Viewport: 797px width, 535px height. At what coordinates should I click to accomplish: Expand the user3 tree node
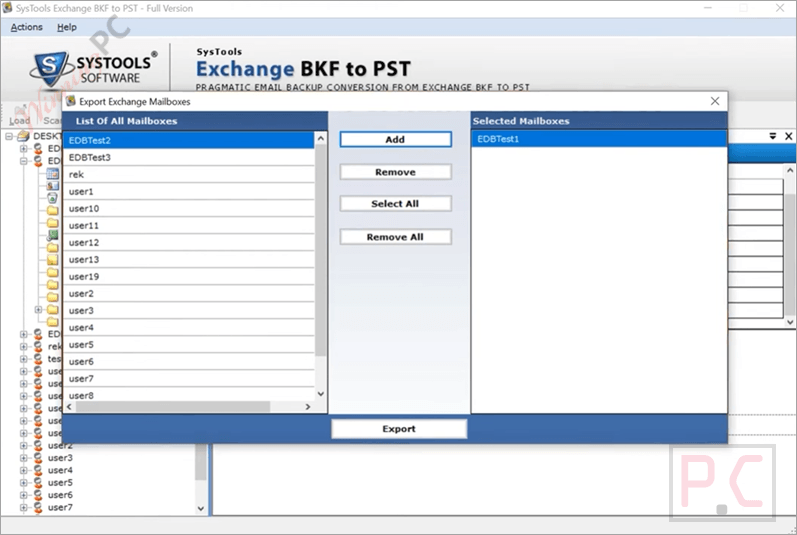click(x=23, y=458)
